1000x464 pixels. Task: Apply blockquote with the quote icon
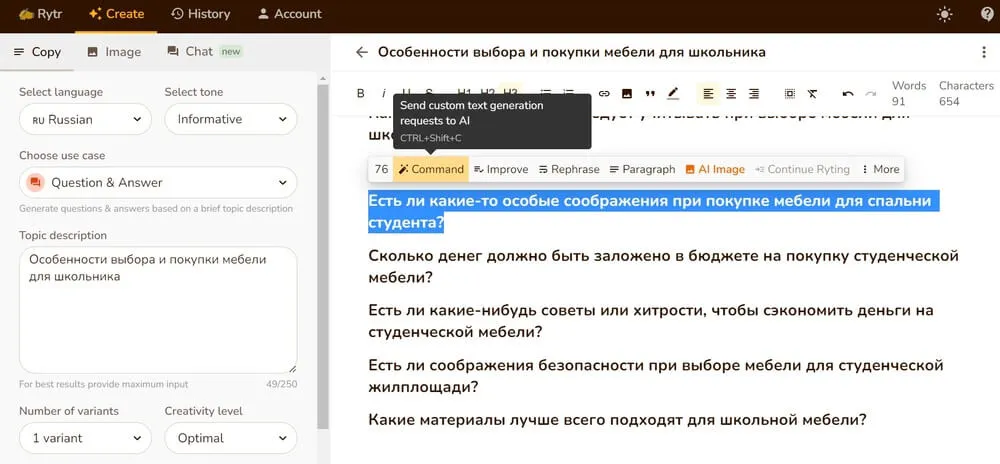click(650, 94)
